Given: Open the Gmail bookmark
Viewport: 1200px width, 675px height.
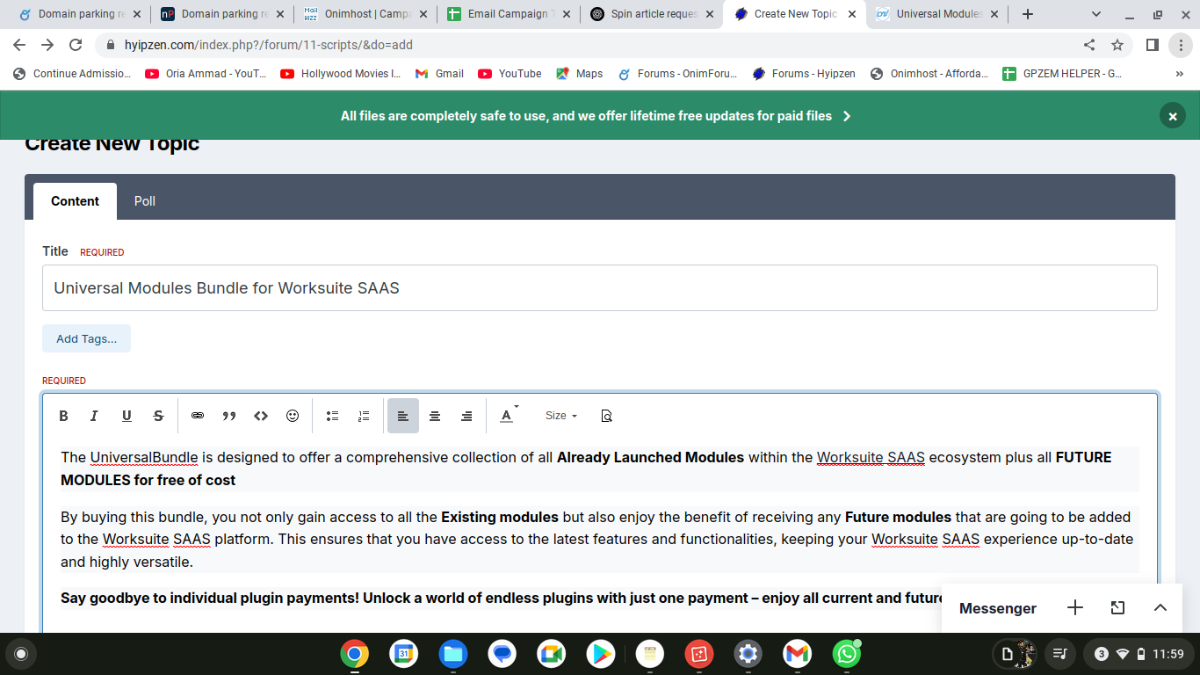Looking at the screenshot, I should pyautogui.click(x=440, y=73).
